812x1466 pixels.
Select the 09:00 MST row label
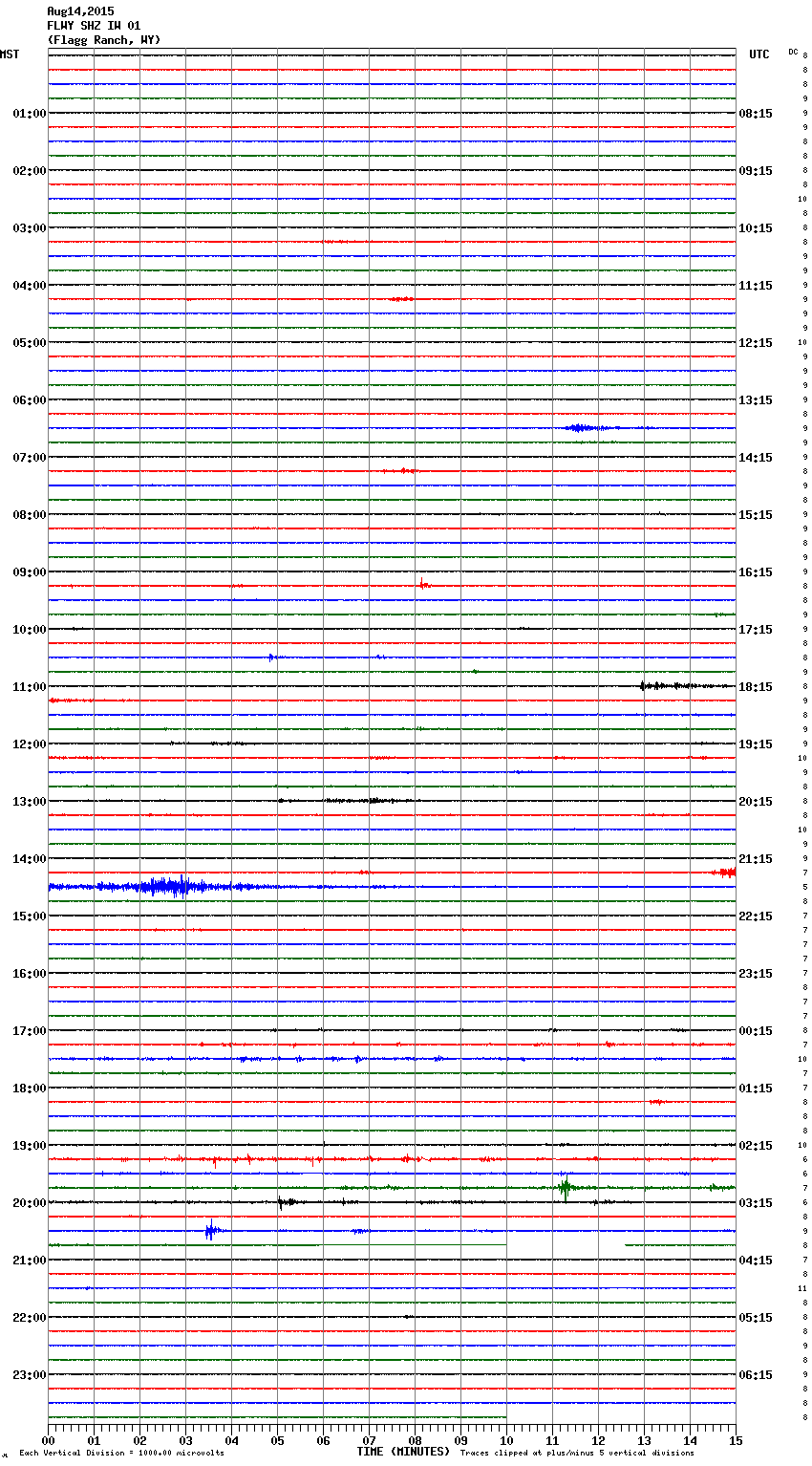pyautogui.click(x=30, y=572)
